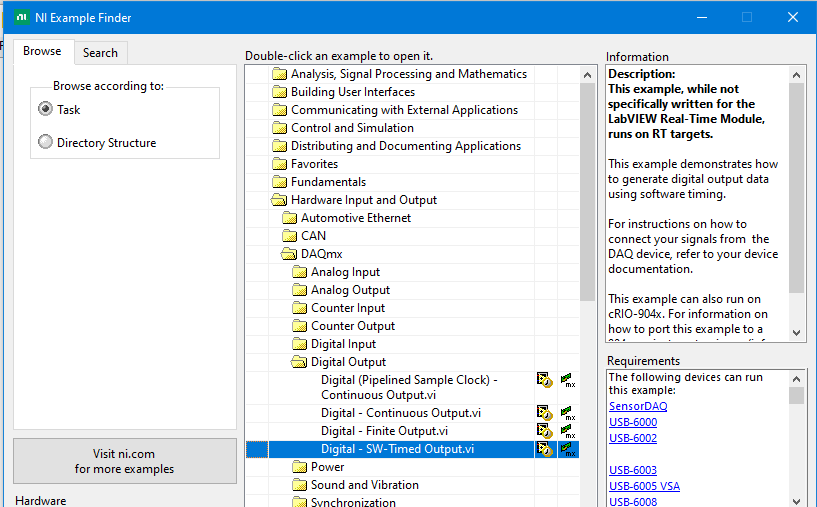817x507 pixels.
Task: Click the folder icon beside Sound and Vibration
Action: 300,485
